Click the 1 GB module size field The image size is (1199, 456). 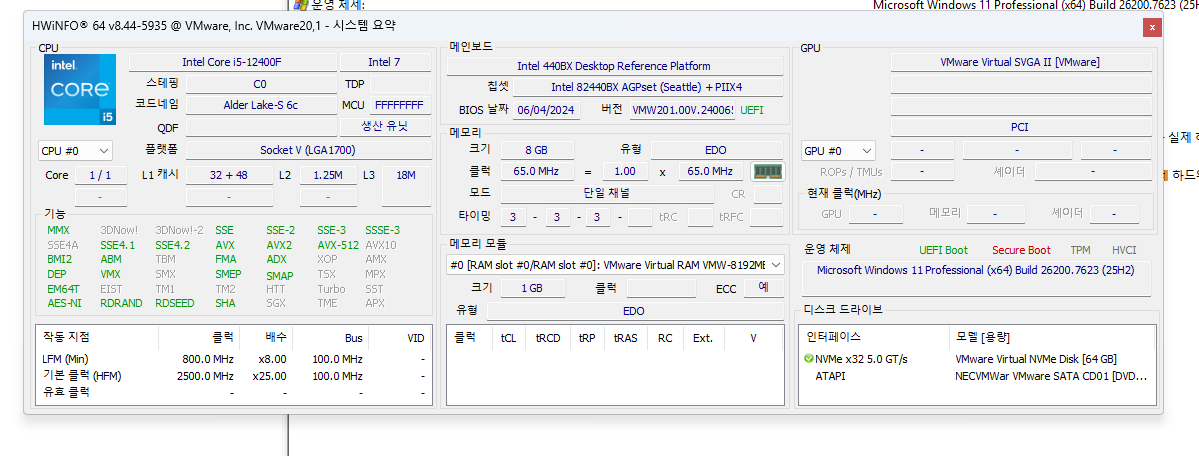[x=535, y=288]
